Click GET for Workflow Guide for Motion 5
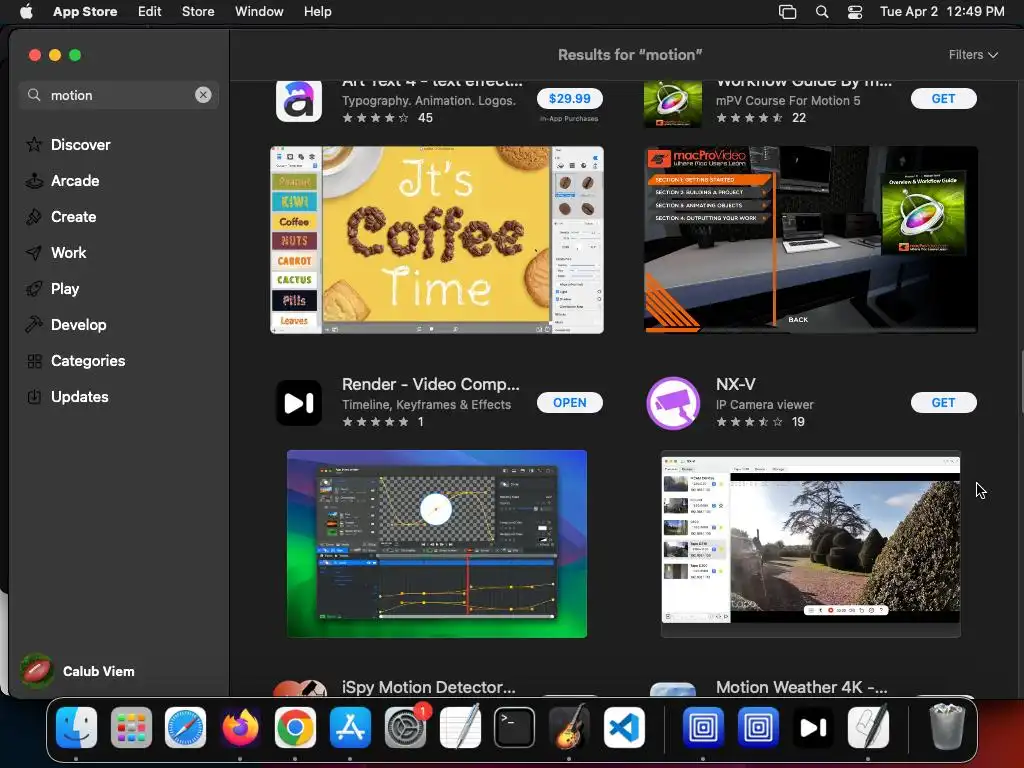 (x=944, y=99)
